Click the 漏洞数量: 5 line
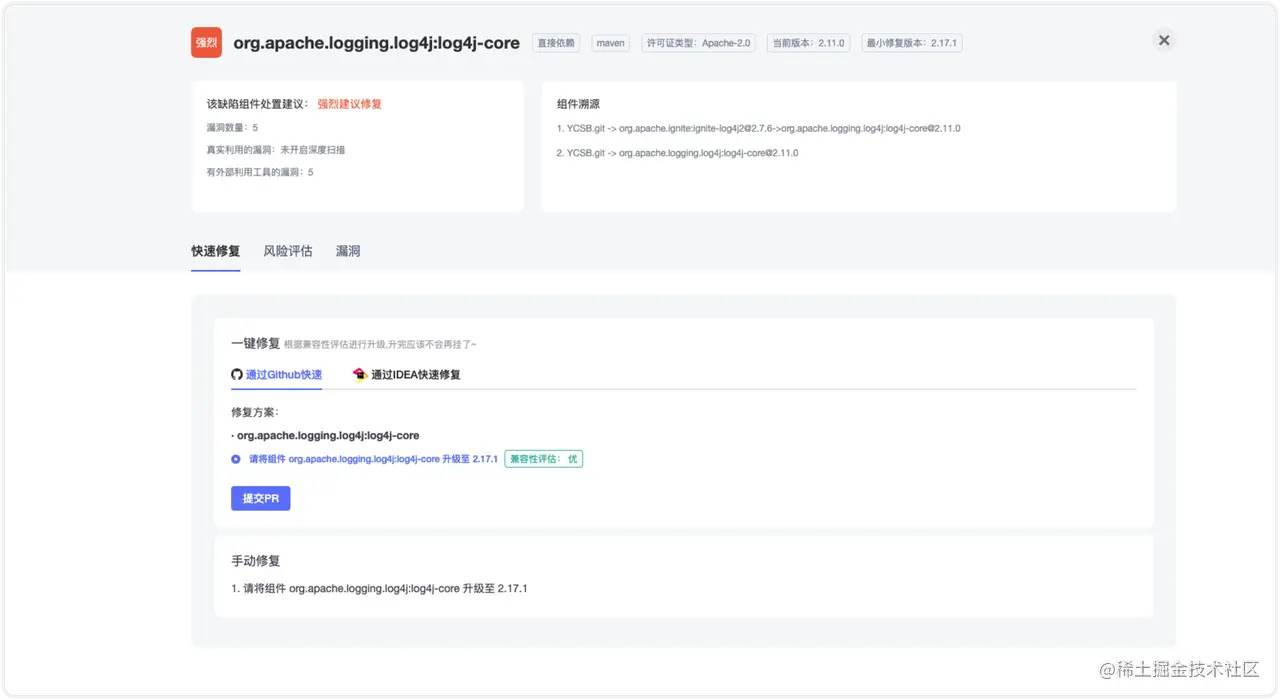1280x700 pixels. pyautogui.click(x=232, y=128)
